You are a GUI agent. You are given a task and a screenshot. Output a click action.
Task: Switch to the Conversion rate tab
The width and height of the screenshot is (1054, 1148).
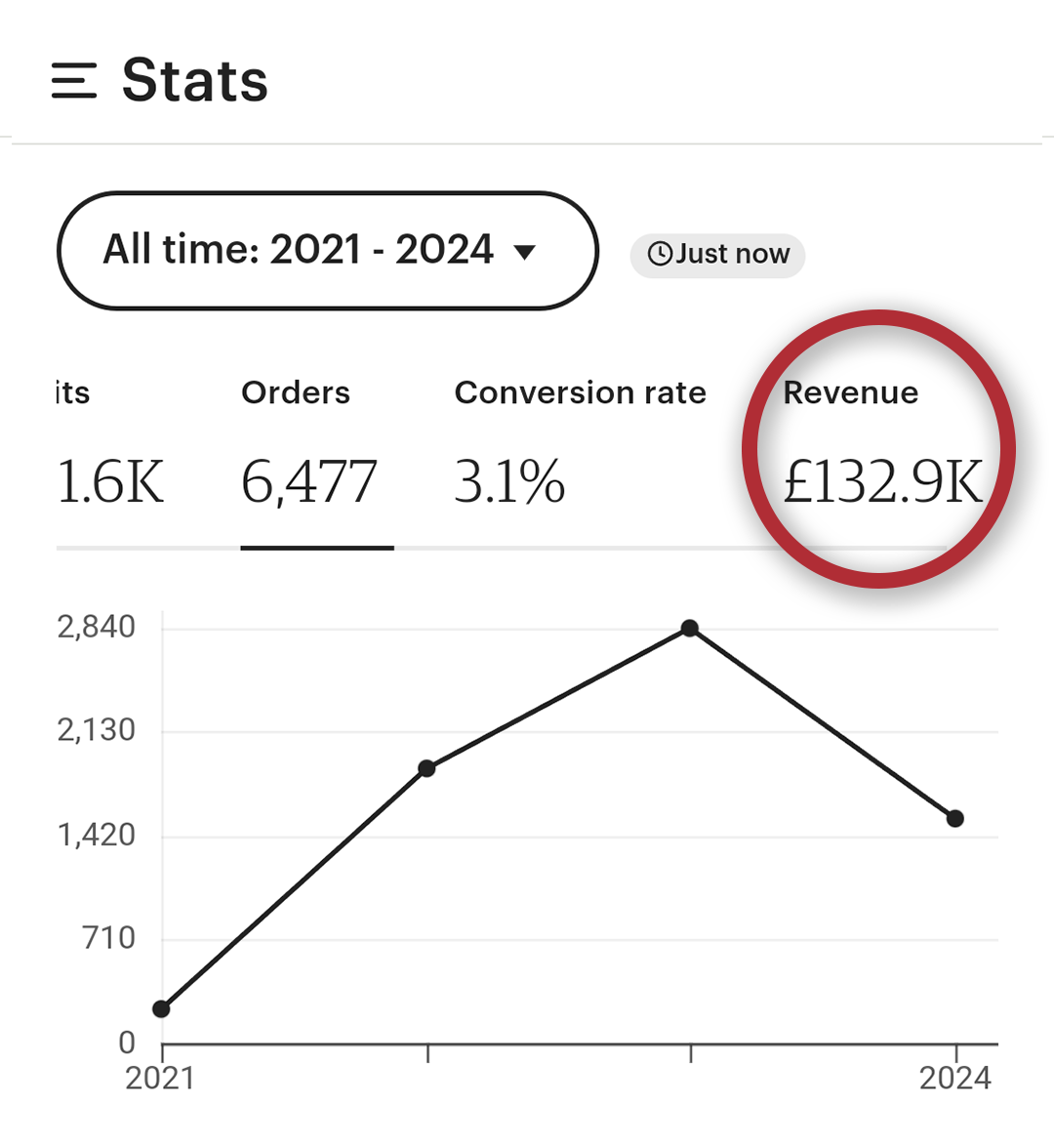point(580,392)
